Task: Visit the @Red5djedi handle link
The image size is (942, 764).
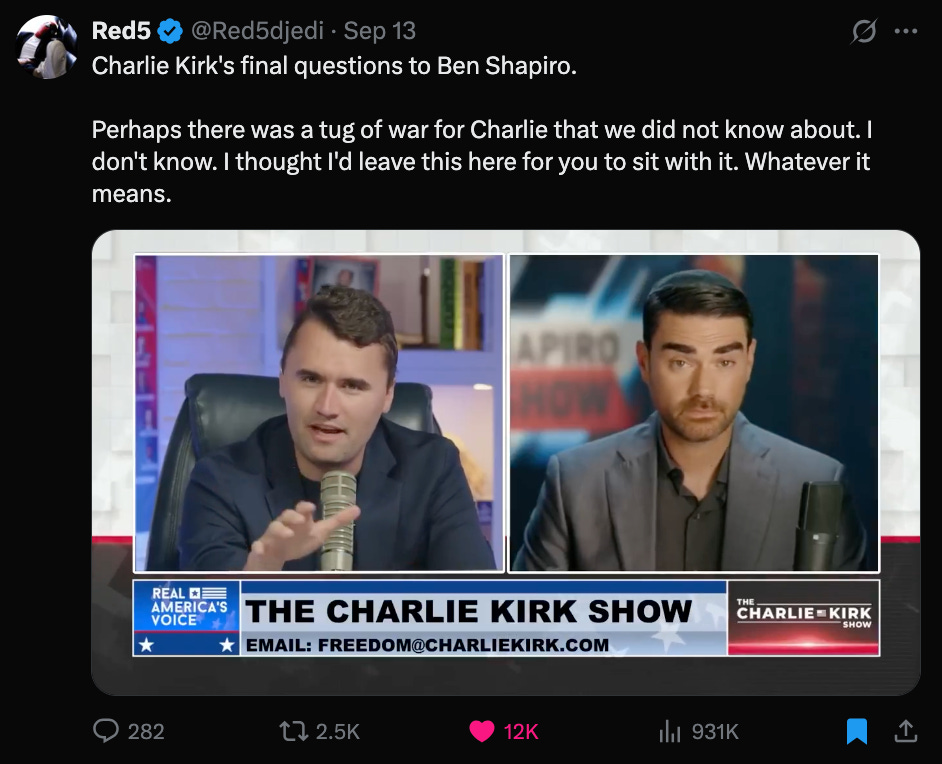Action: pyautogui.click(x=257, y=31)
